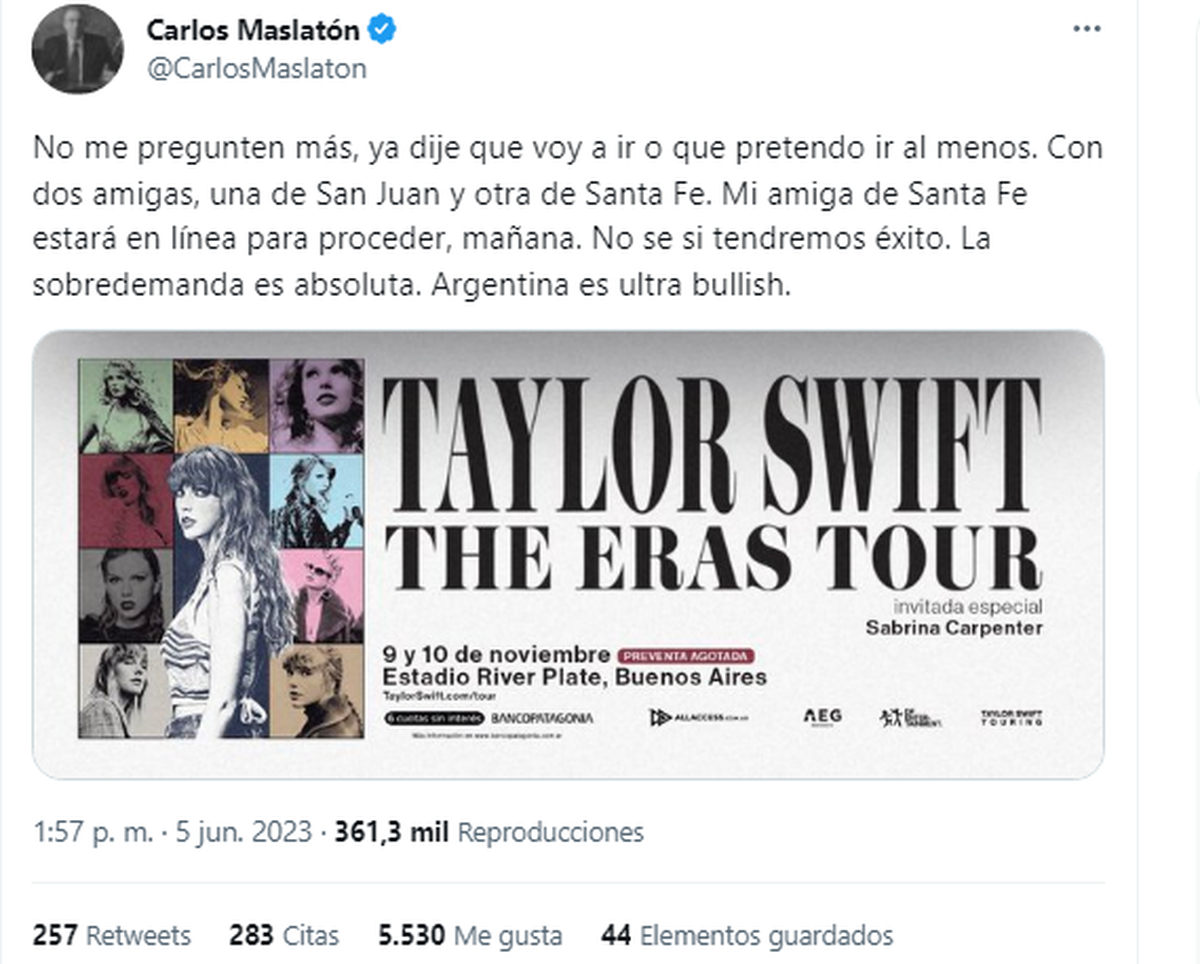Open the three-dot more options menu
Viewport: 1200px width, 964px height.
pos(1086,30)
